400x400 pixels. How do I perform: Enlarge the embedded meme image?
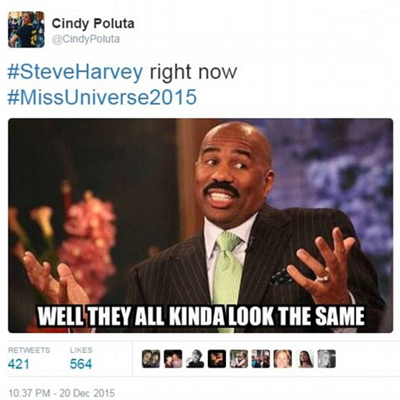[x=200, y=225]
